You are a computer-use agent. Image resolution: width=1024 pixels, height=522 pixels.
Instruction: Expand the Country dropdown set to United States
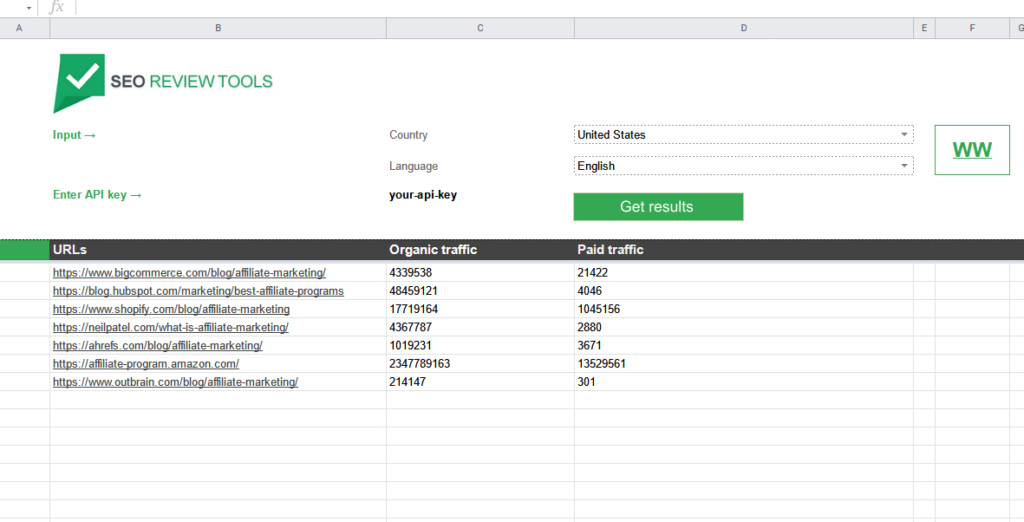coord(904,134)
